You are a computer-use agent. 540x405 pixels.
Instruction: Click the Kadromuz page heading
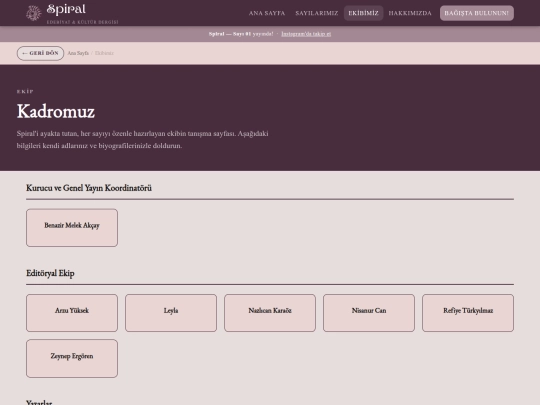56,112
